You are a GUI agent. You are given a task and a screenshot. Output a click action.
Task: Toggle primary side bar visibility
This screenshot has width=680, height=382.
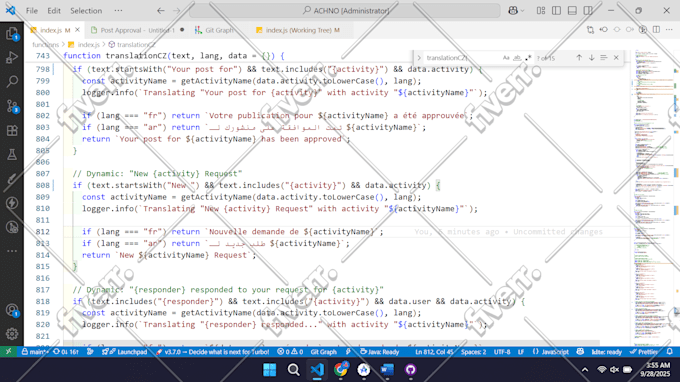pyautogui.click(x=556, y=10)
